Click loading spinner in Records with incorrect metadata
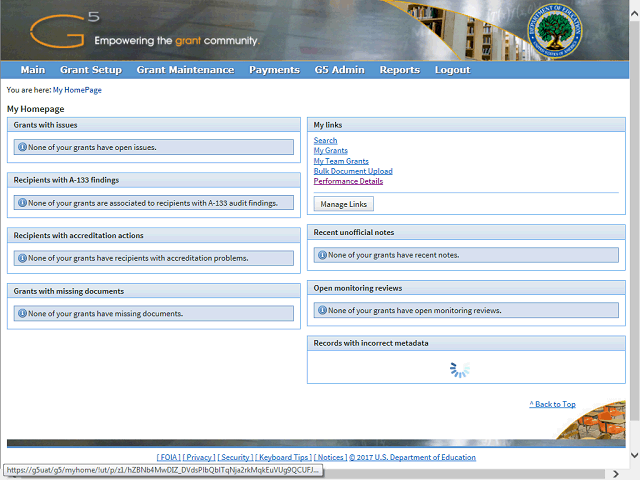This screenshot has height=480, width=640. click(x=460, y=369)
